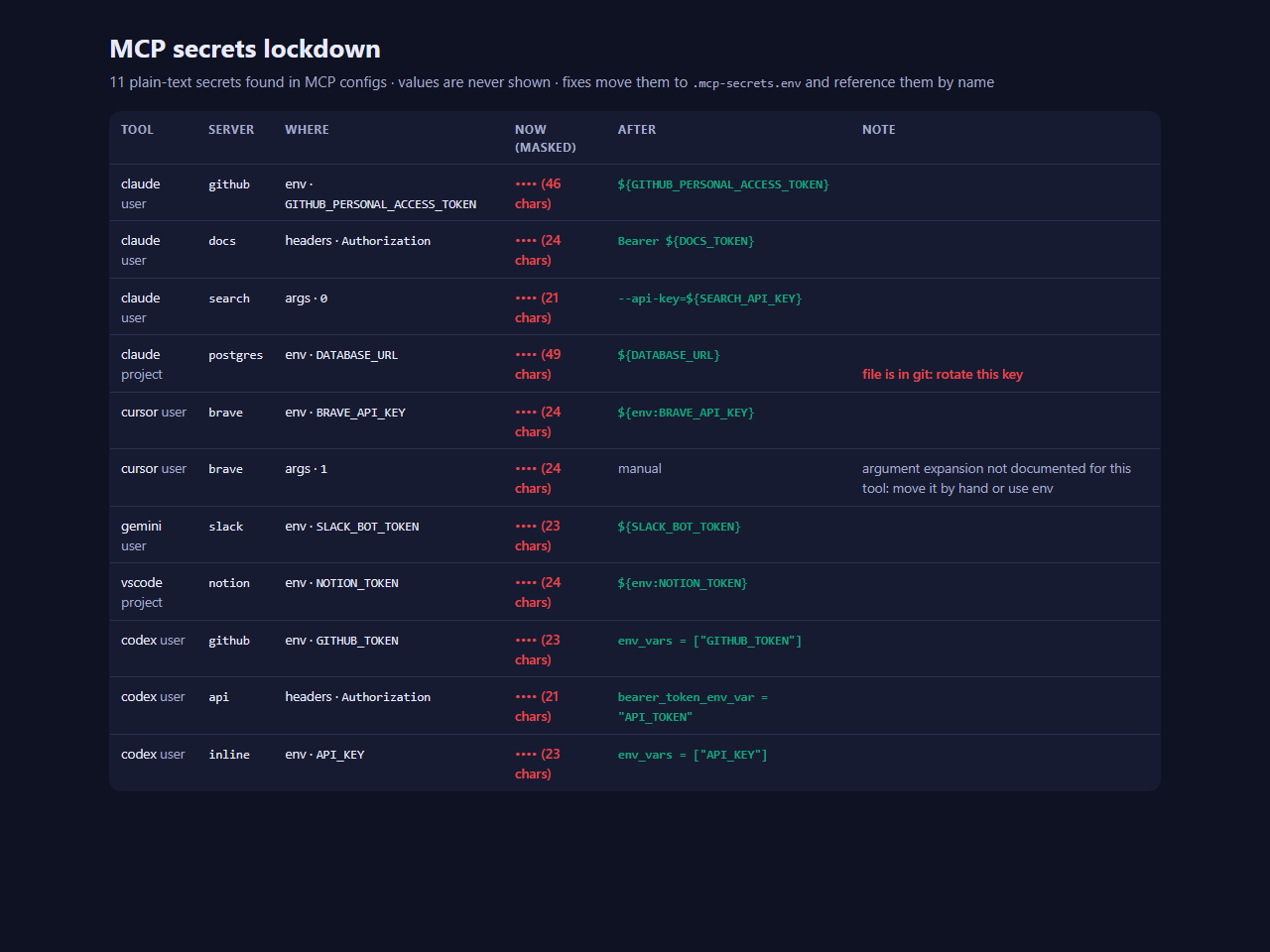Click the TOOL column header

pyautogui.click(x=137, y=130)
